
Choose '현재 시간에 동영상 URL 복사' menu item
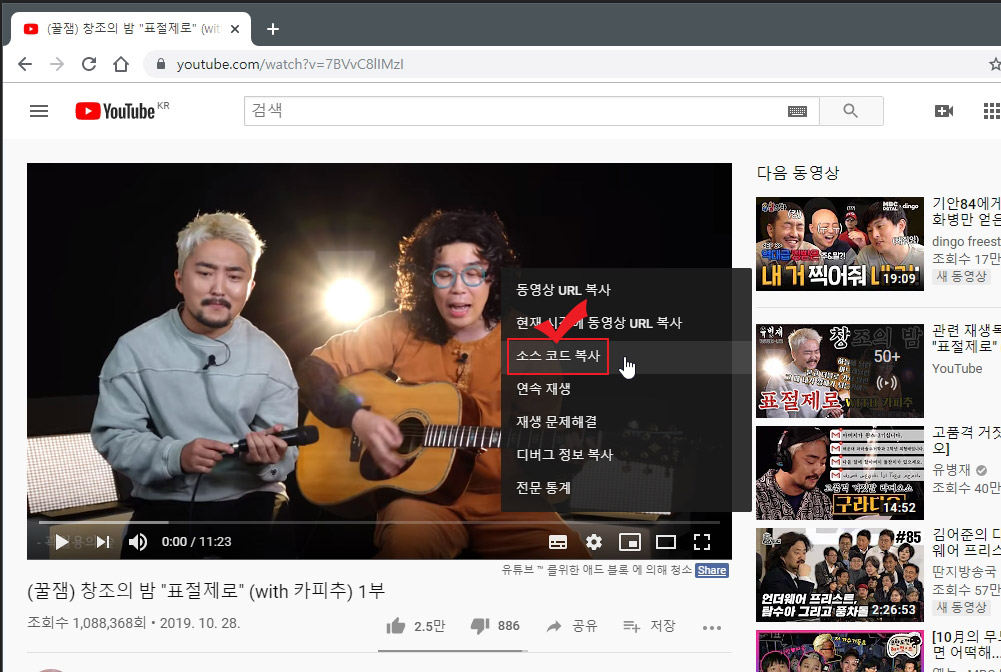626,323
